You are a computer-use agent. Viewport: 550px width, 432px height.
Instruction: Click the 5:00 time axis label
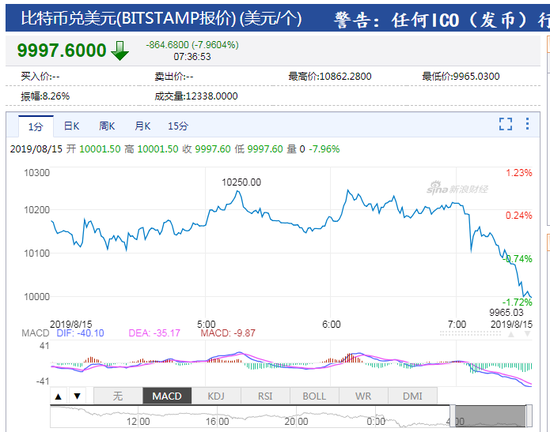[x=206, y=324]
